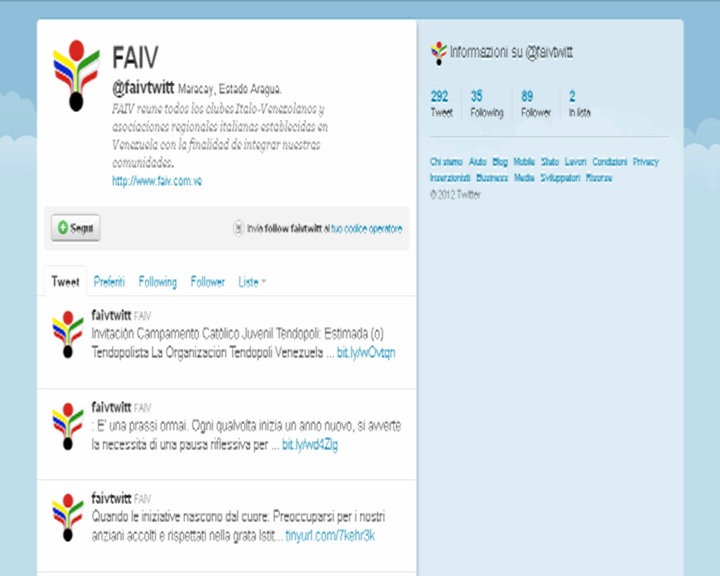The height and width of the screenshot is (576, 720).
Task: Expand the Liste dropdown tab
Action: (252, 282)
